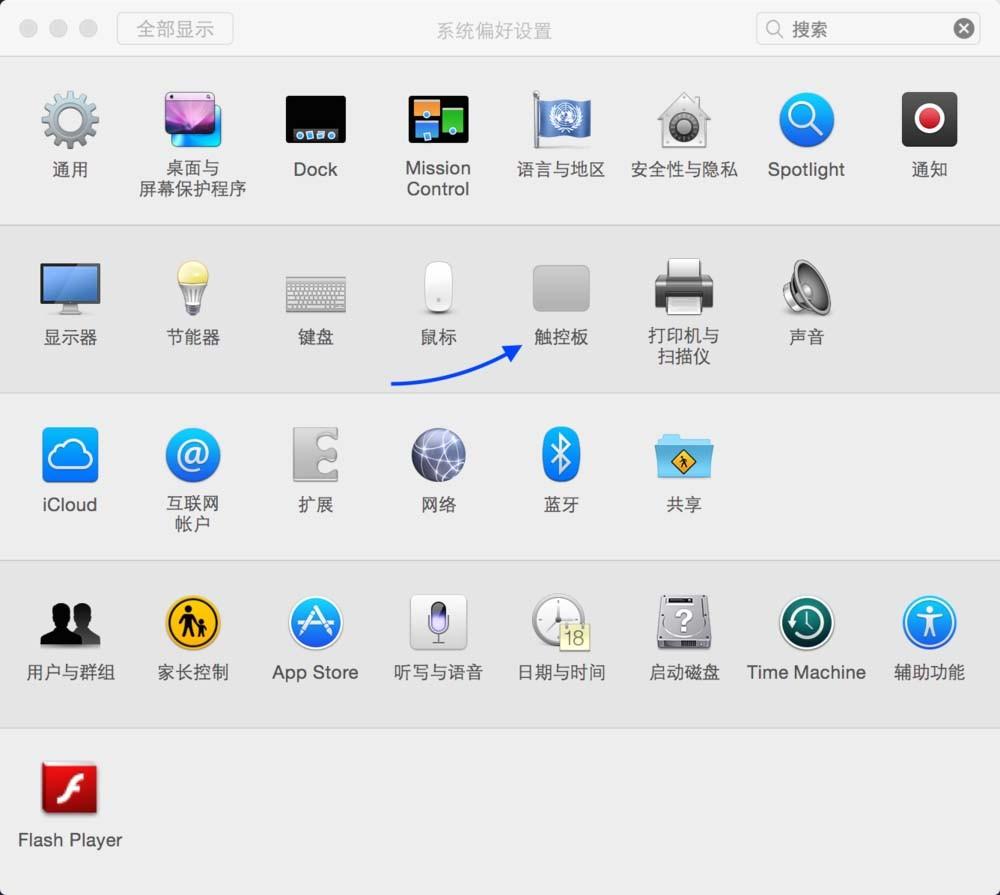The height and width of the screenshot is (895, 1000).
Task: Open Mission Control preferences
Action: click(x=437, y=118)
